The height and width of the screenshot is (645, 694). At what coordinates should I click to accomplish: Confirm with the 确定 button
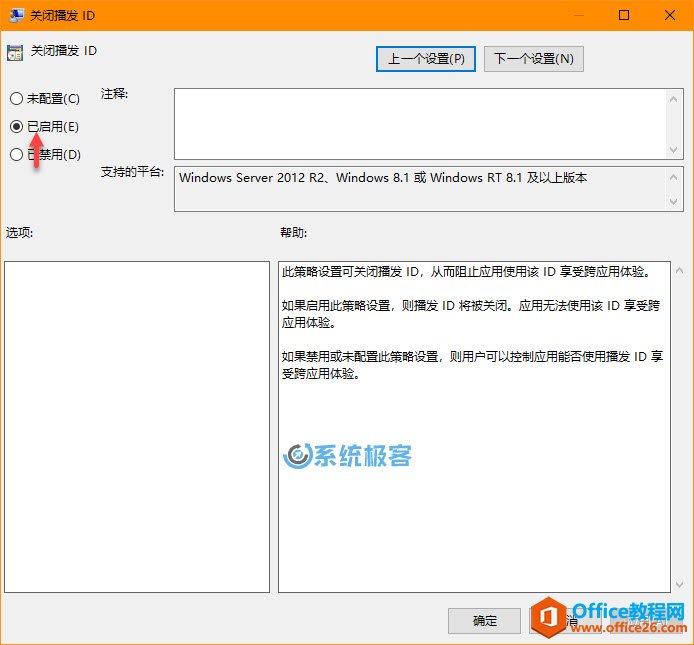pyautogui.click(x=484, y=621)
